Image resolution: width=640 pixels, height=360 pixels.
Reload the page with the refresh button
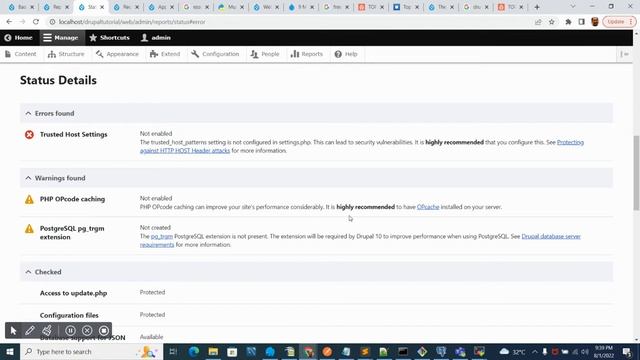[36, 22]
